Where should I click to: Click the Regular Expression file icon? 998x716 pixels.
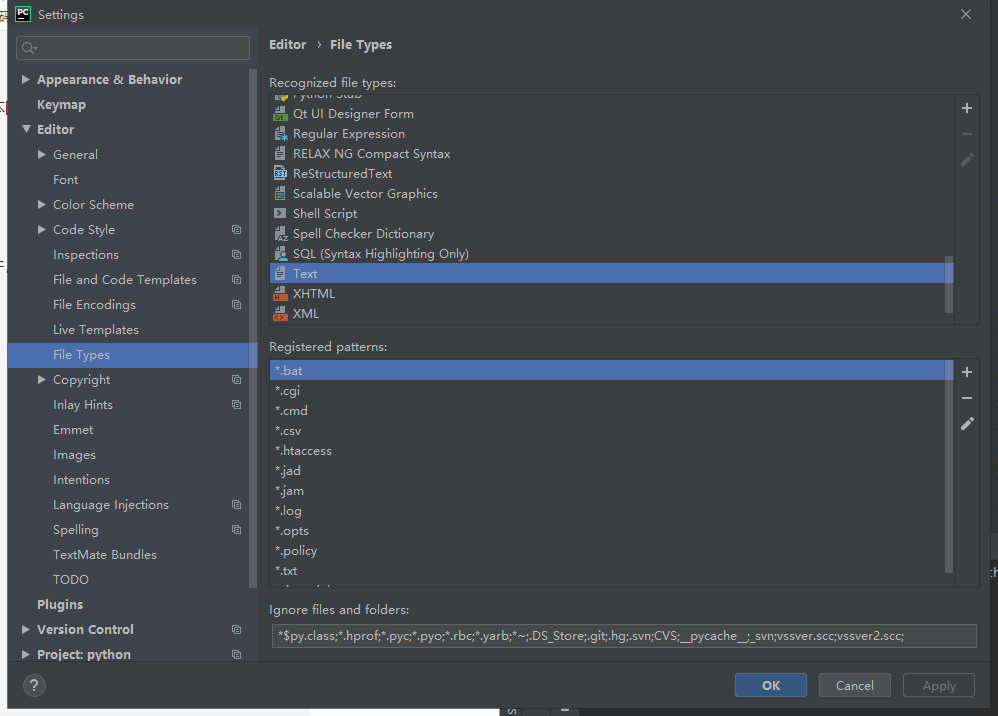point(280,134)
